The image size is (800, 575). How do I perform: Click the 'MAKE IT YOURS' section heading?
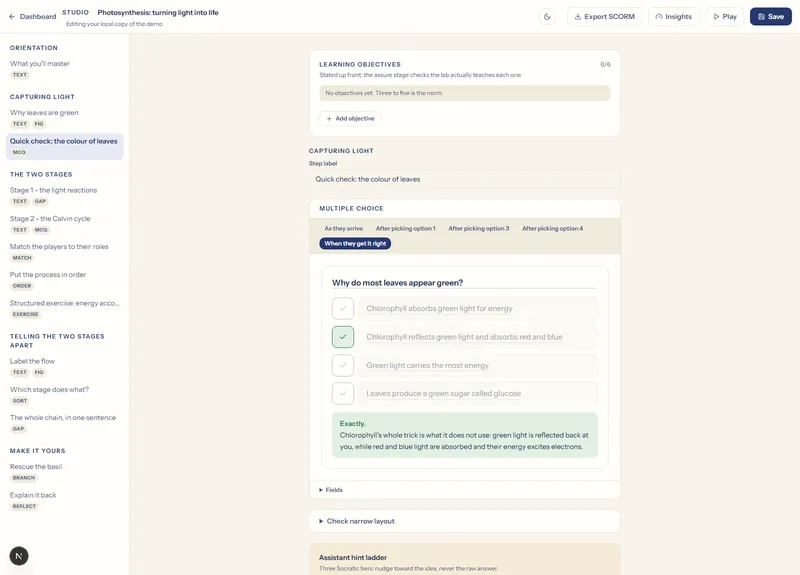tap(38, 451)
